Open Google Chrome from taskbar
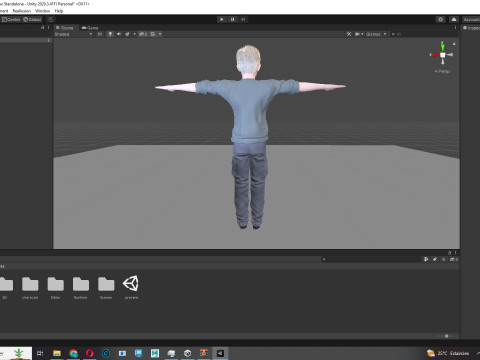The height and width of the screenshot is (360, 480). (73, 353)
